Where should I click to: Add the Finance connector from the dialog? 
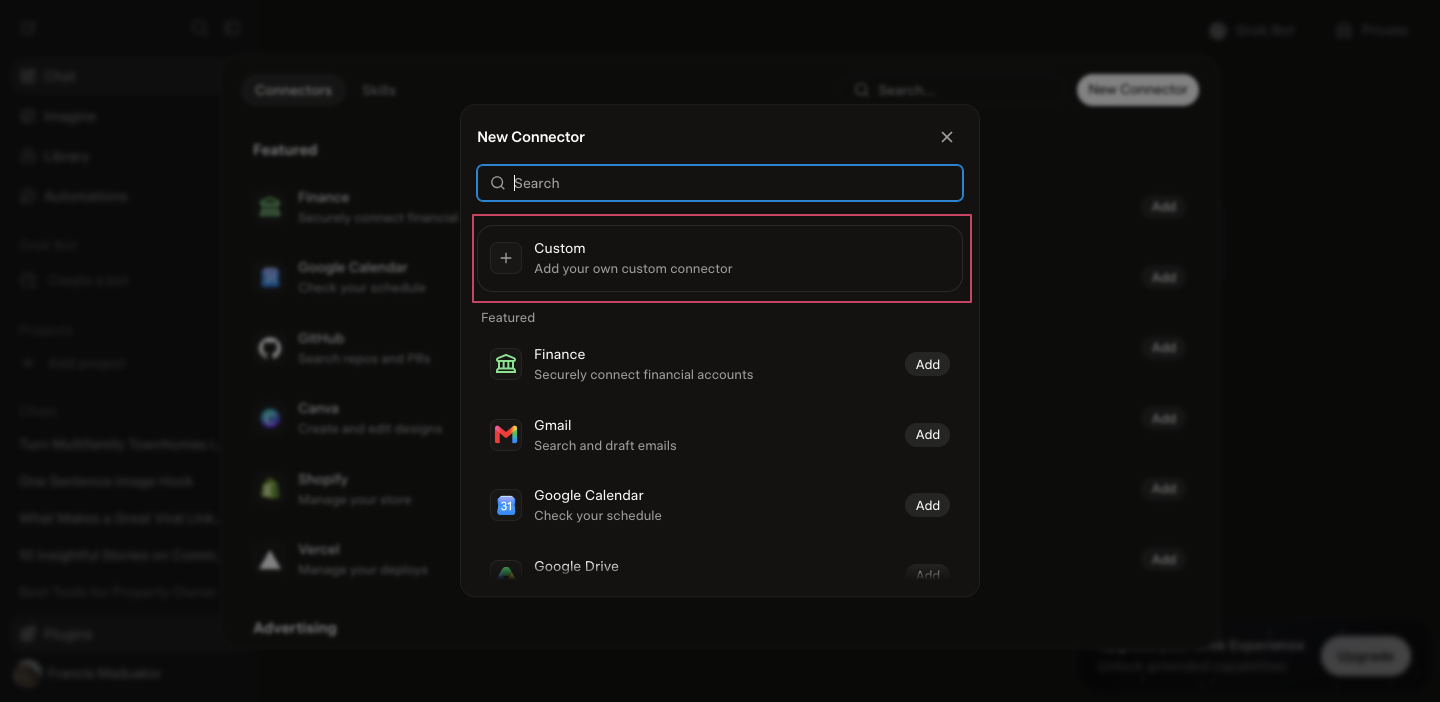pos(928,364)
